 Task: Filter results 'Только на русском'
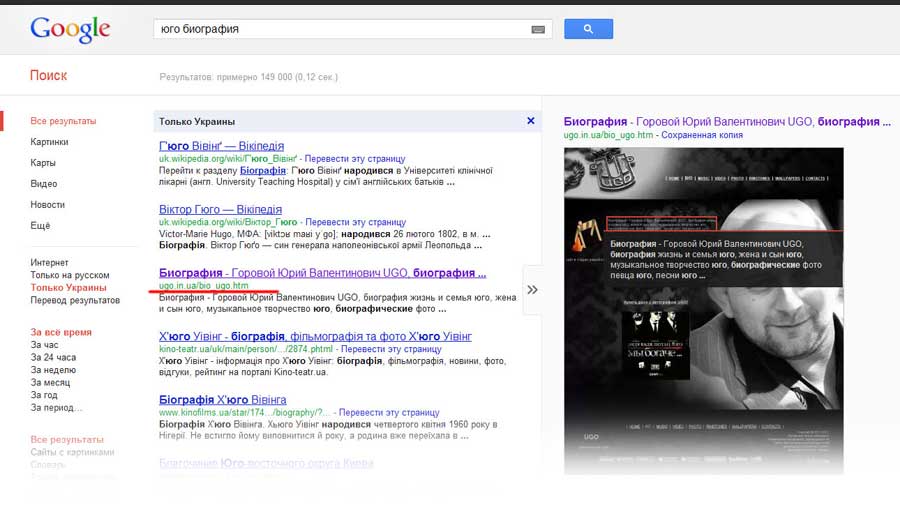[x=70, y=275]
